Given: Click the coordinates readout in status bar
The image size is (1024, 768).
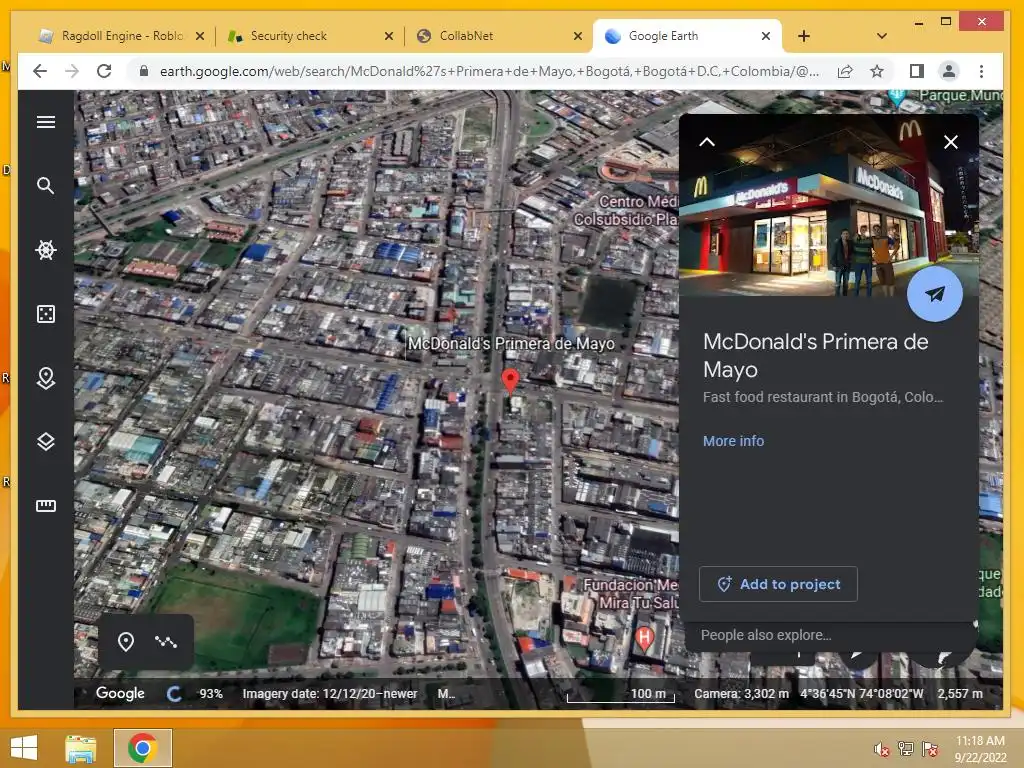Looking at the screenshot, I should (861, 694).
